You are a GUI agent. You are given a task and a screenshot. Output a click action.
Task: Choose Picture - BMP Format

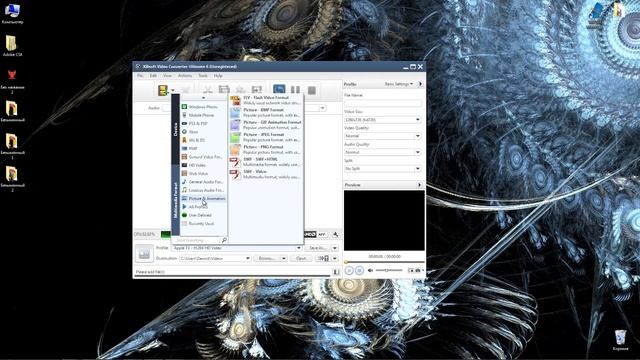coord(266,113)
